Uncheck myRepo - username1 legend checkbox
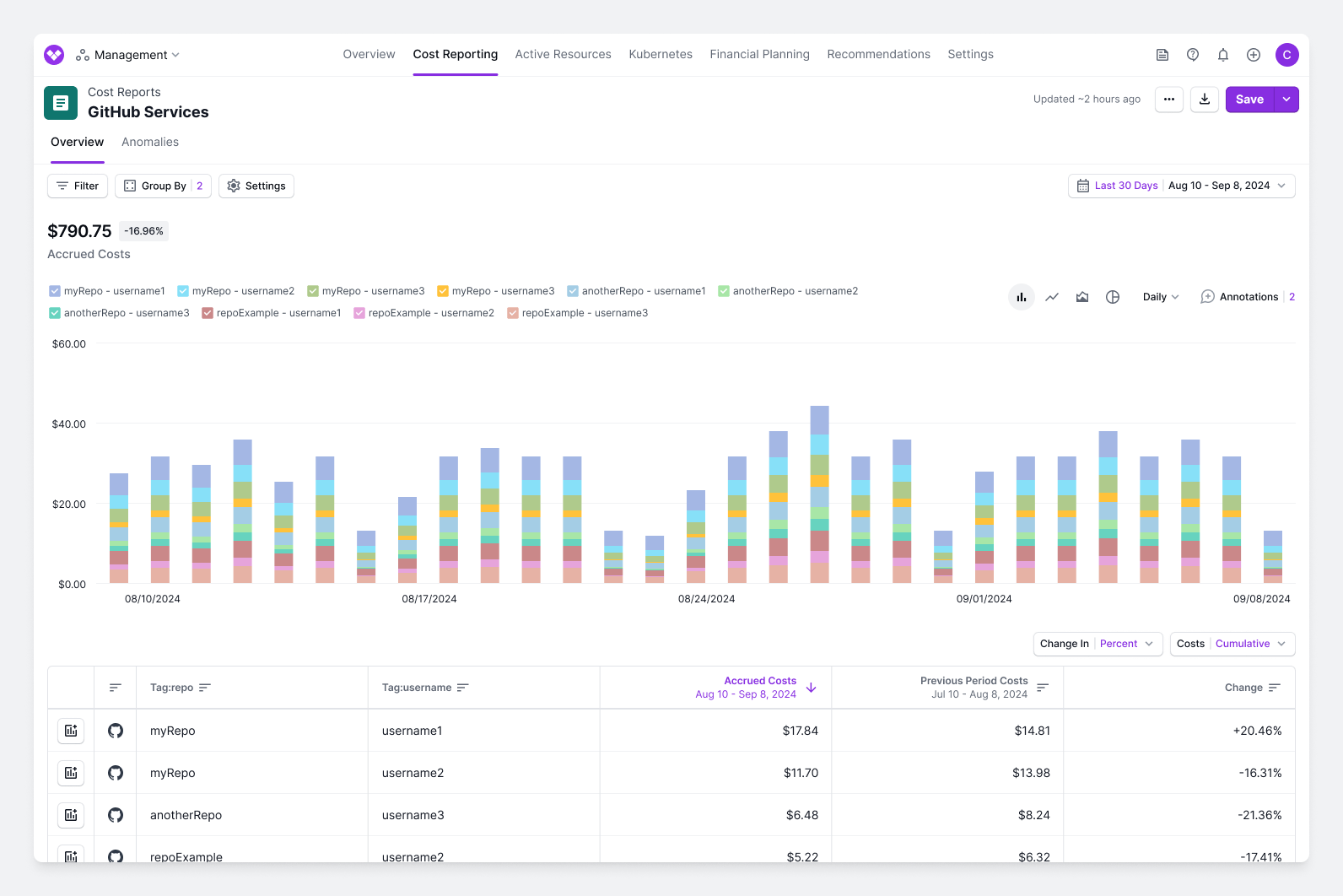The height and width of the screenshot is (896, 1343). tap(55, 291)
